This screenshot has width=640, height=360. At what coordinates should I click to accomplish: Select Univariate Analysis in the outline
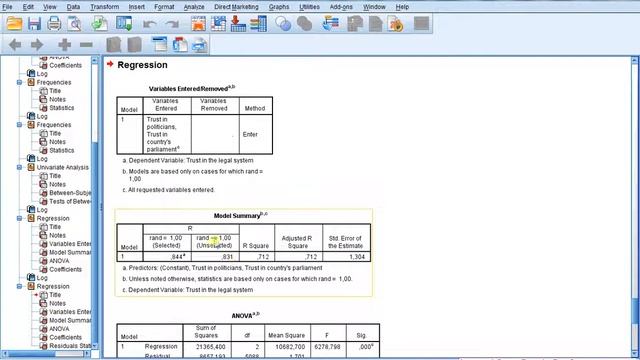click(x=62, y=167)
